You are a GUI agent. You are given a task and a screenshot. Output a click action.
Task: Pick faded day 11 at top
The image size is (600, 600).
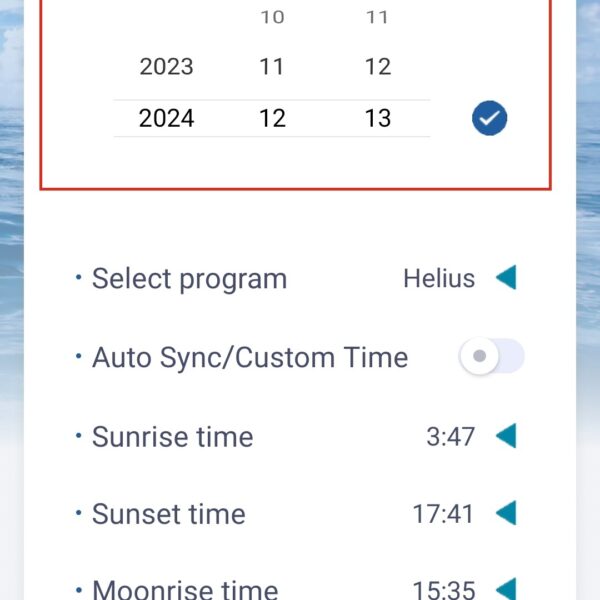377,17
